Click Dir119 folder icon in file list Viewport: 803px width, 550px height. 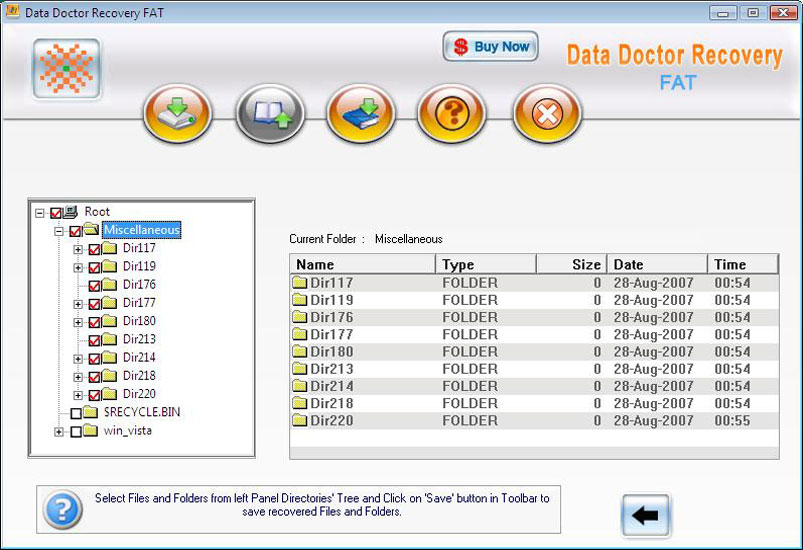pyautogui.click(x=300, y=300)
